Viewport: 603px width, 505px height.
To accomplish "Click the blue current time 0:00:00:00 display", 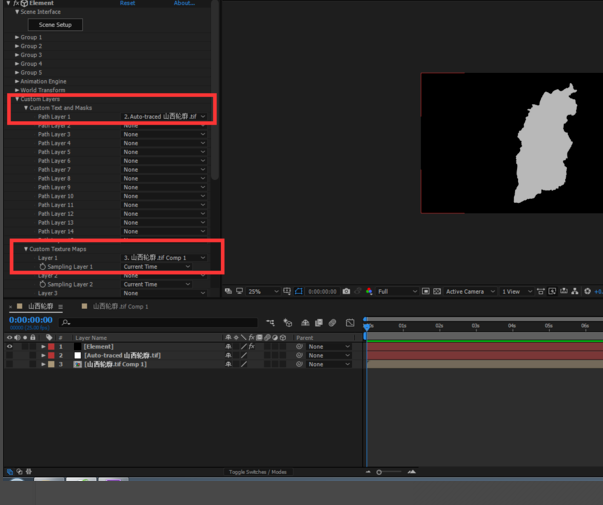I will tap(31, 320).
